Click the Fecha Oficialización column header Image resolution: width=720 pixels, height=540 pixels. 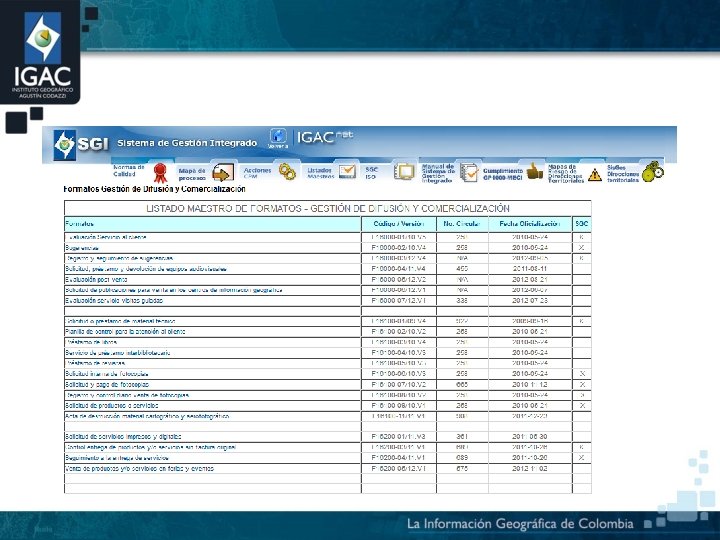[x=530, y=224]
